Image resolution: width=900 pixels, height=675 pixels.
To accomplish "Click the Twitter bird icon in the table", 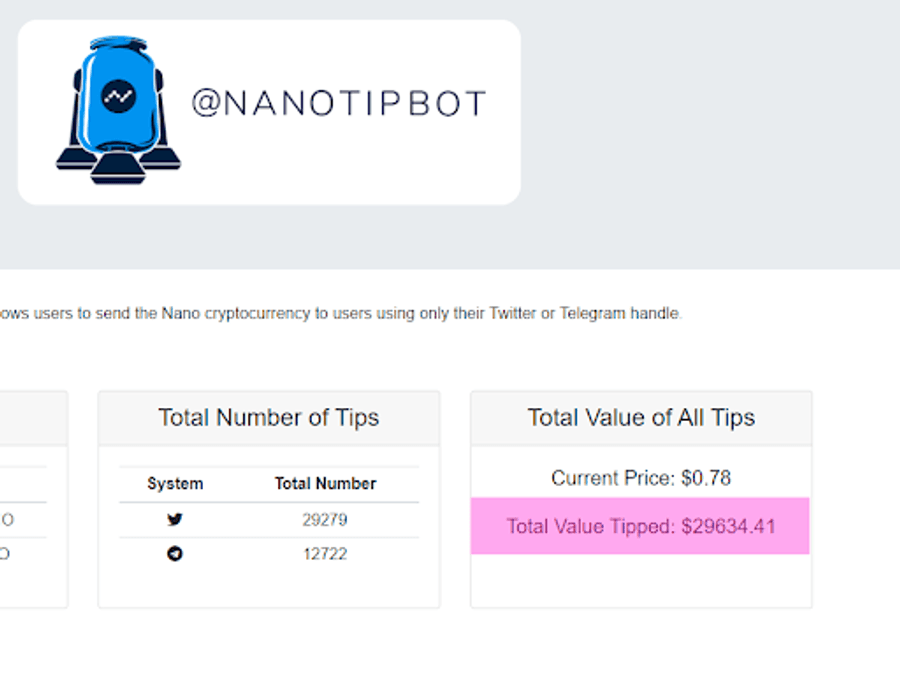I will click(x=175, y=519).
